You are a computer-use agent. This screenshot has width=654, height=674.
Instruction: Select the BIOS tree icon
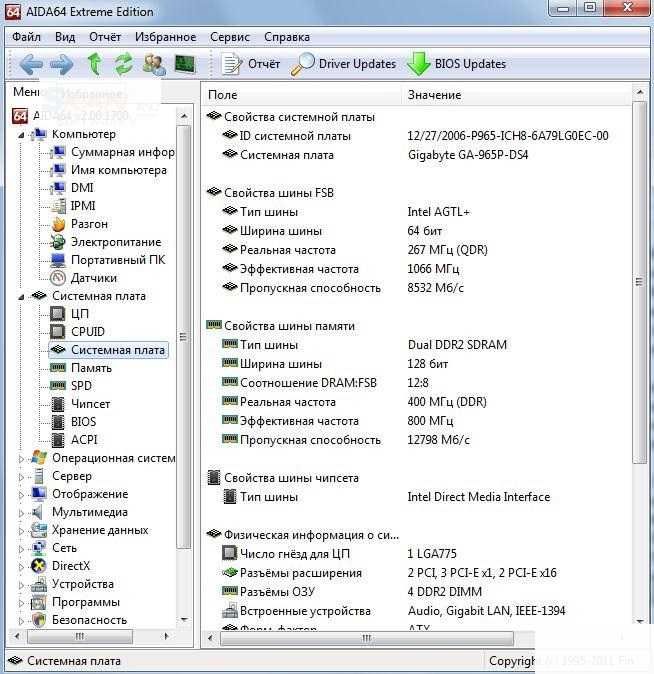[x=58, y=422]
